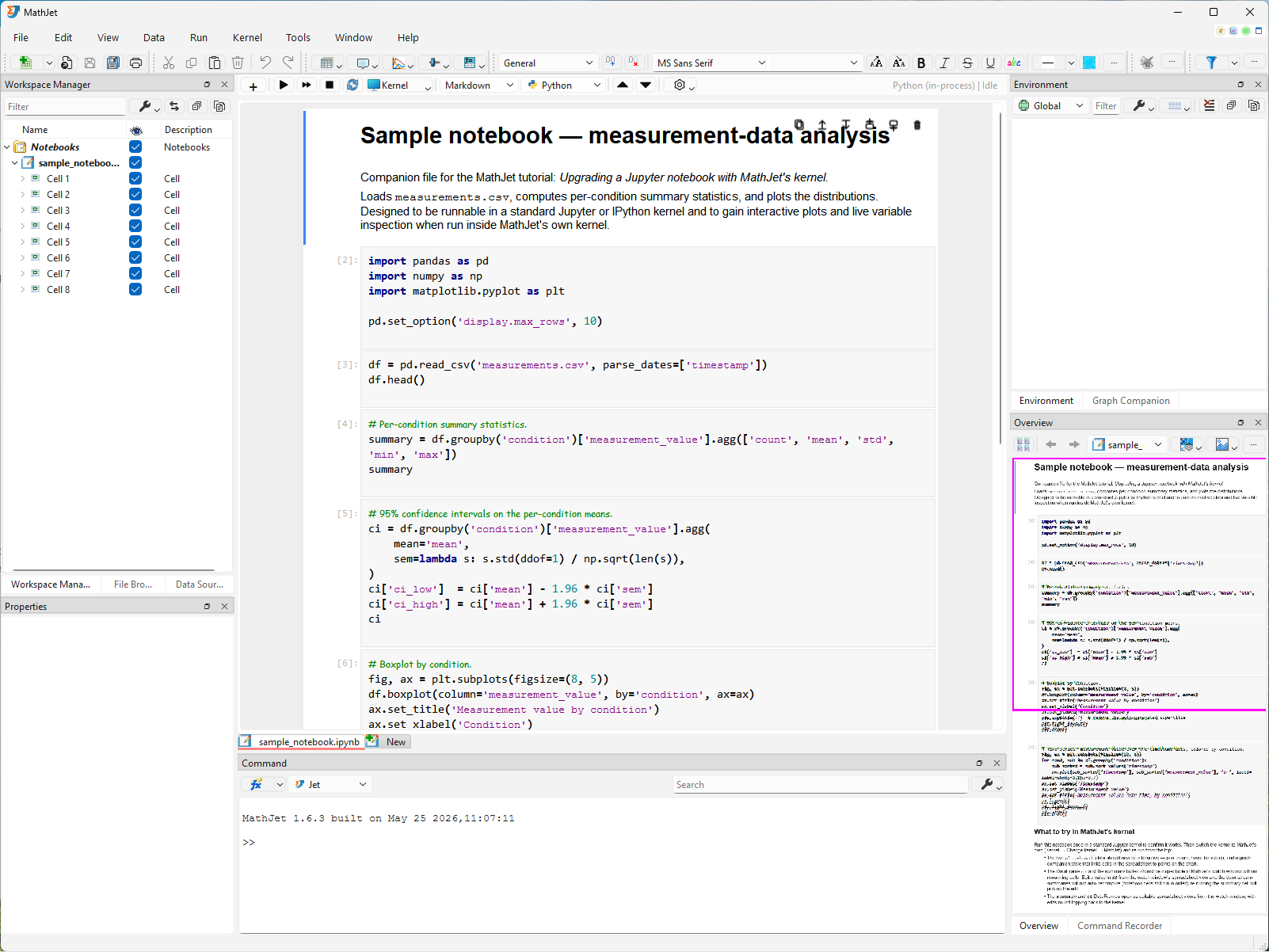Viewport: 1269px width, 952px height.
Task: Click the blue filter funnel icon
Action: [1211, 63]
